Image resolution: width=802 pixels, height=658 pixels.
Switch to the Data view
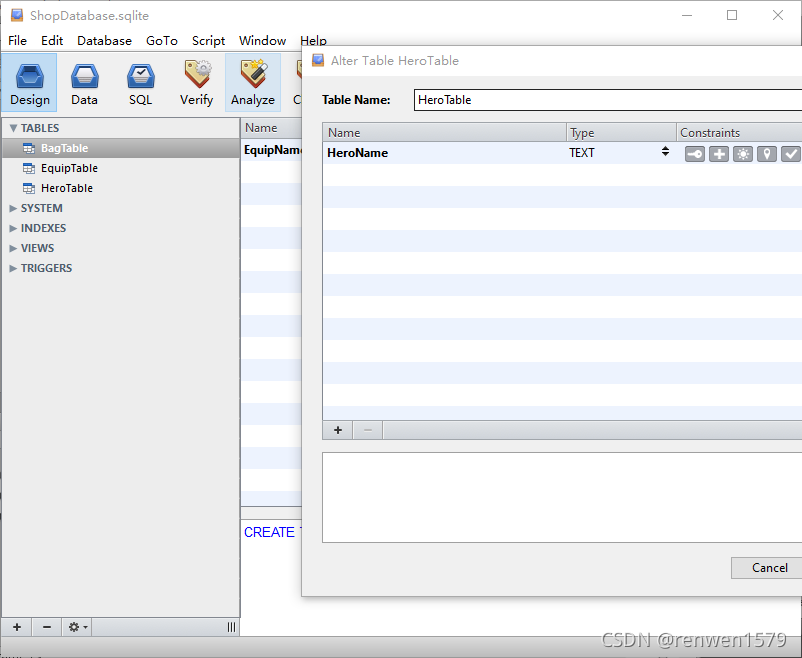[x=84, y=83]
